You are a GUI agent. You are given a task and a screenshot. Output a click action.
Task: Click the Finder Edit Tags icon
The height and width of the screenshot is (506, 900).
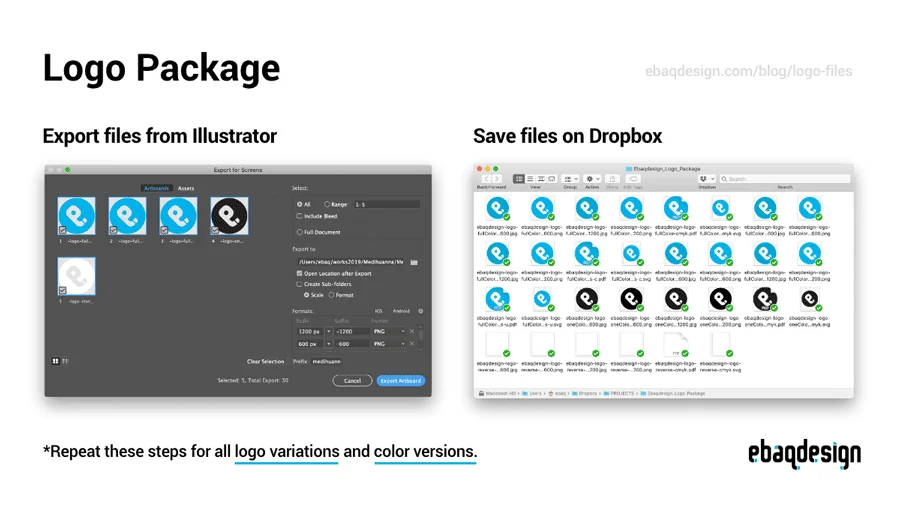coord(633,179)
